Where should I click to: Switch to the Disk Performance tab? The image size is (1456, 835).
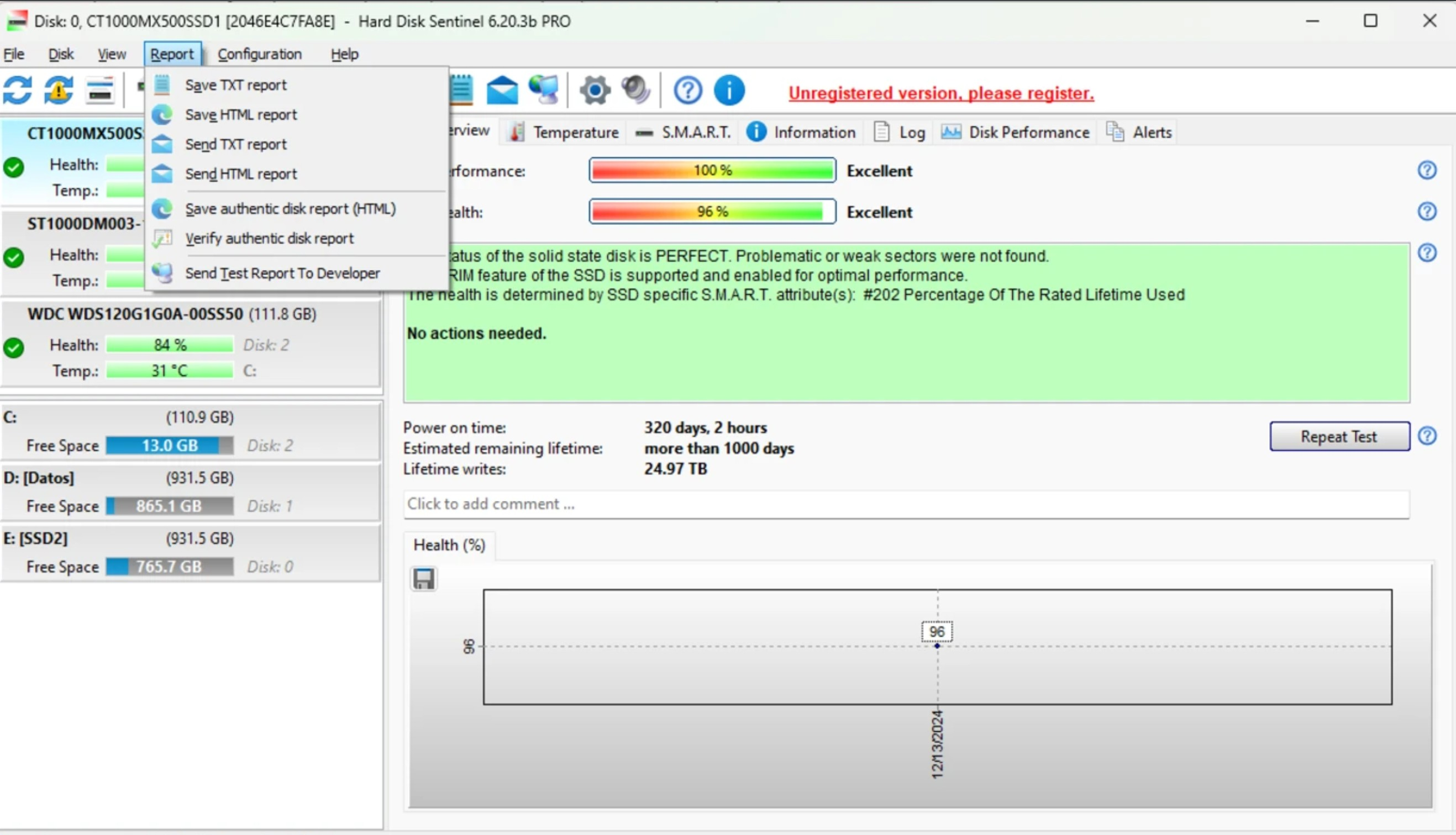[x=1015, y=133]
